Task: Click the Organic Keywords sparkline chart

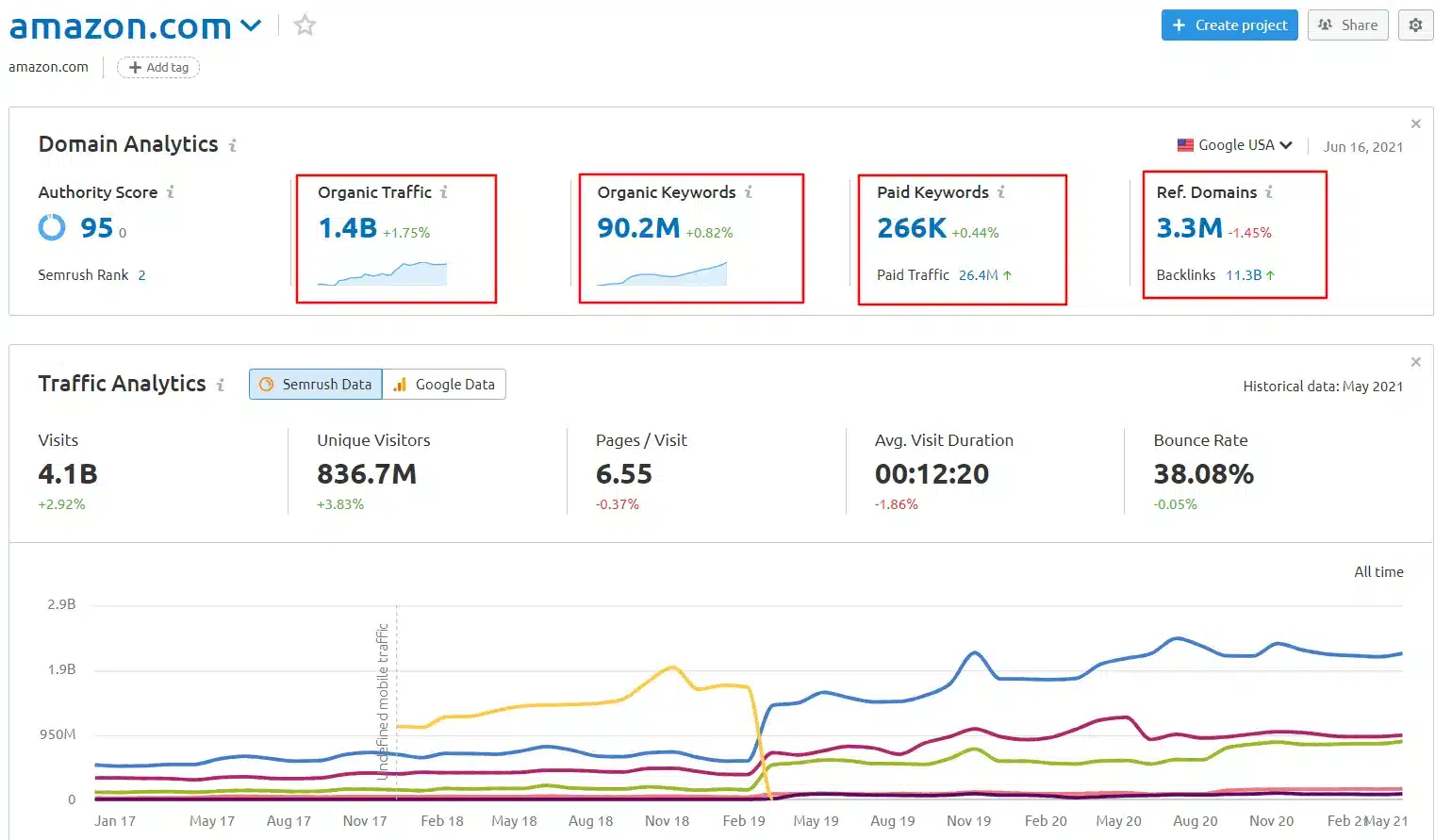Action: tap(662, 273)
